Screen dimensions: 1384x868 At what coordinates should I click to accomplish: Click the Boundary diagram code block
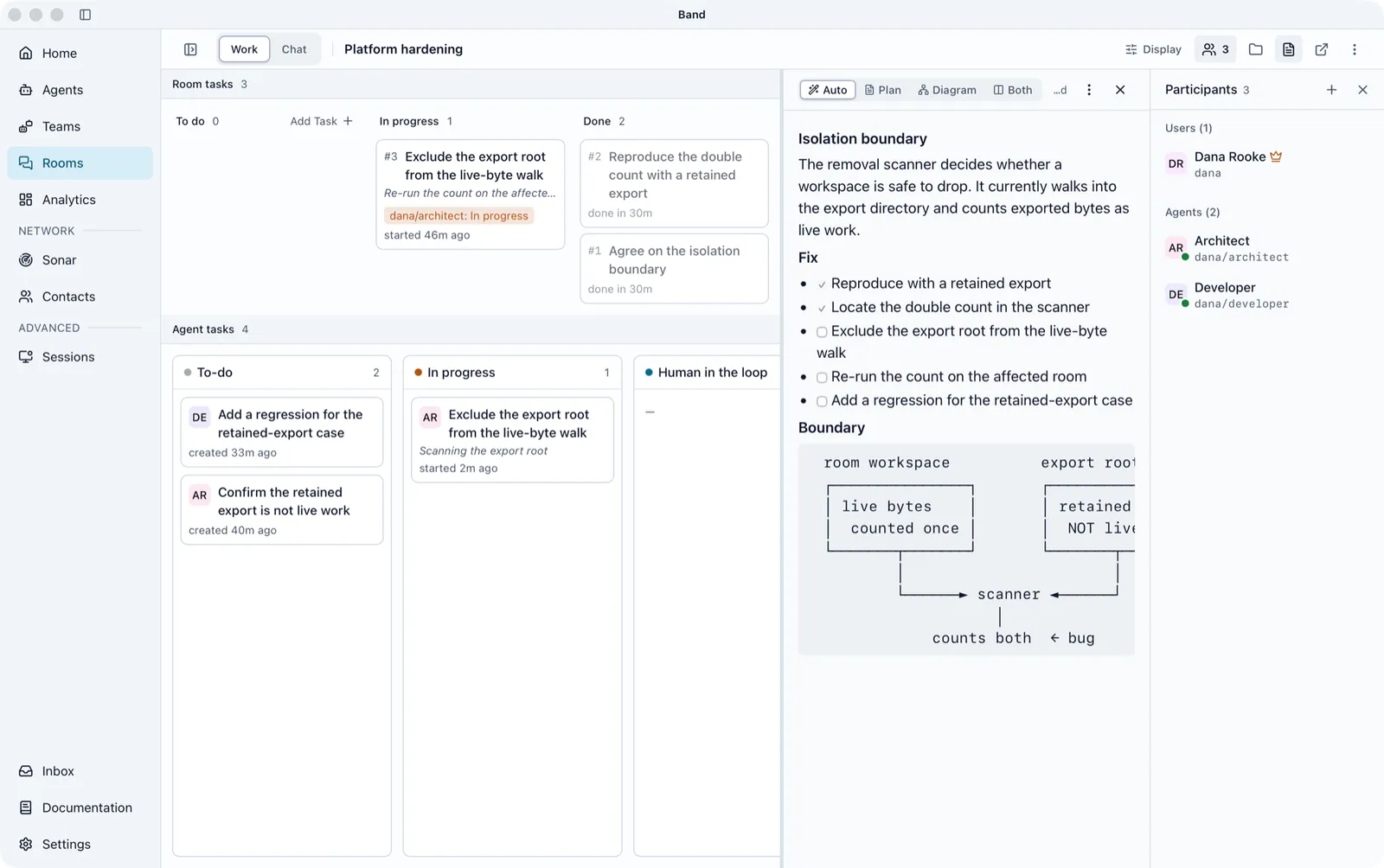[966, 550]
